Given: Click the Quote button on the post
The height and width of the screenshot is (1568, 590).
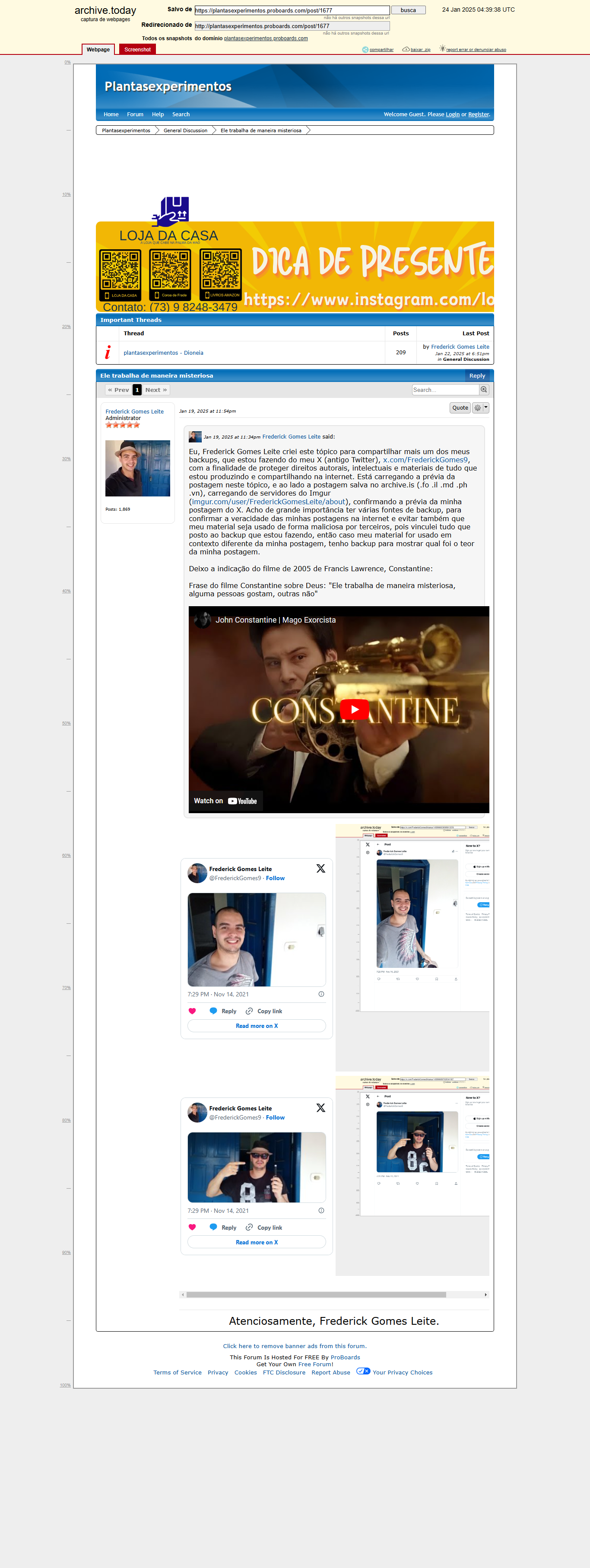Looking at the screenshot, I should (460, 408).
